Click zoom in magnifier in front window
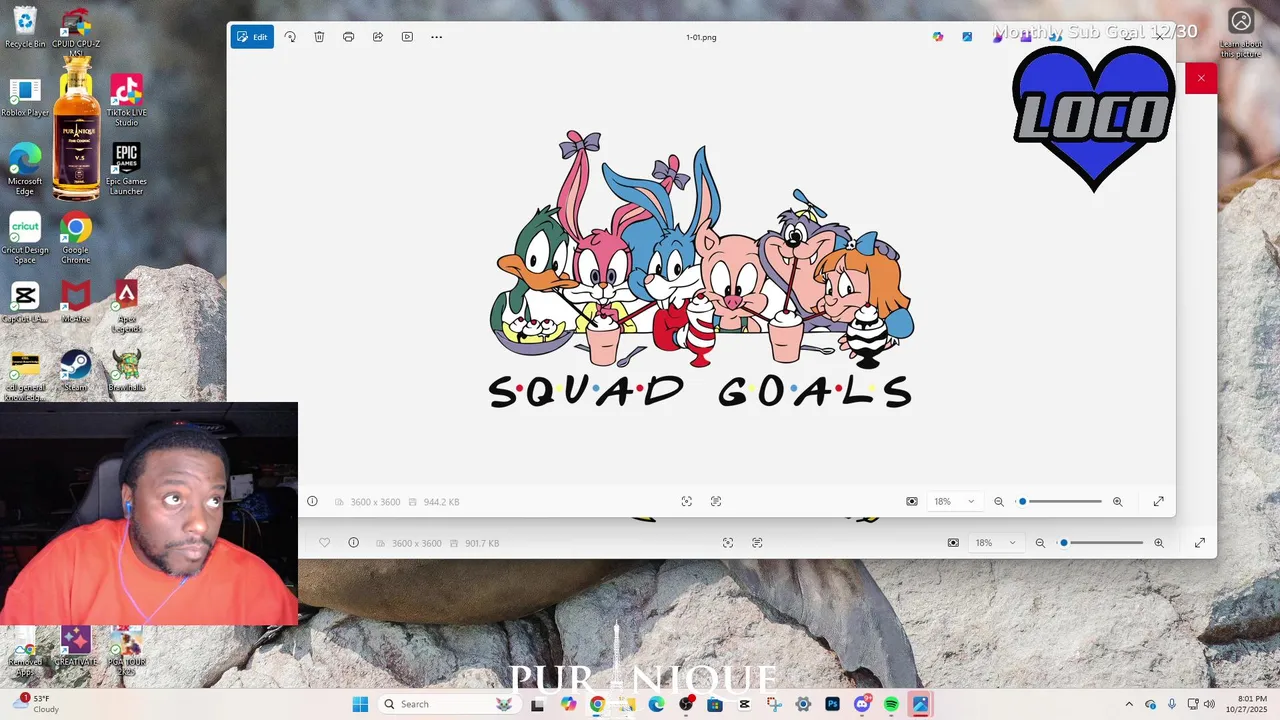The width and height of the screenshot is (1280, 720). click(1118, 502)
